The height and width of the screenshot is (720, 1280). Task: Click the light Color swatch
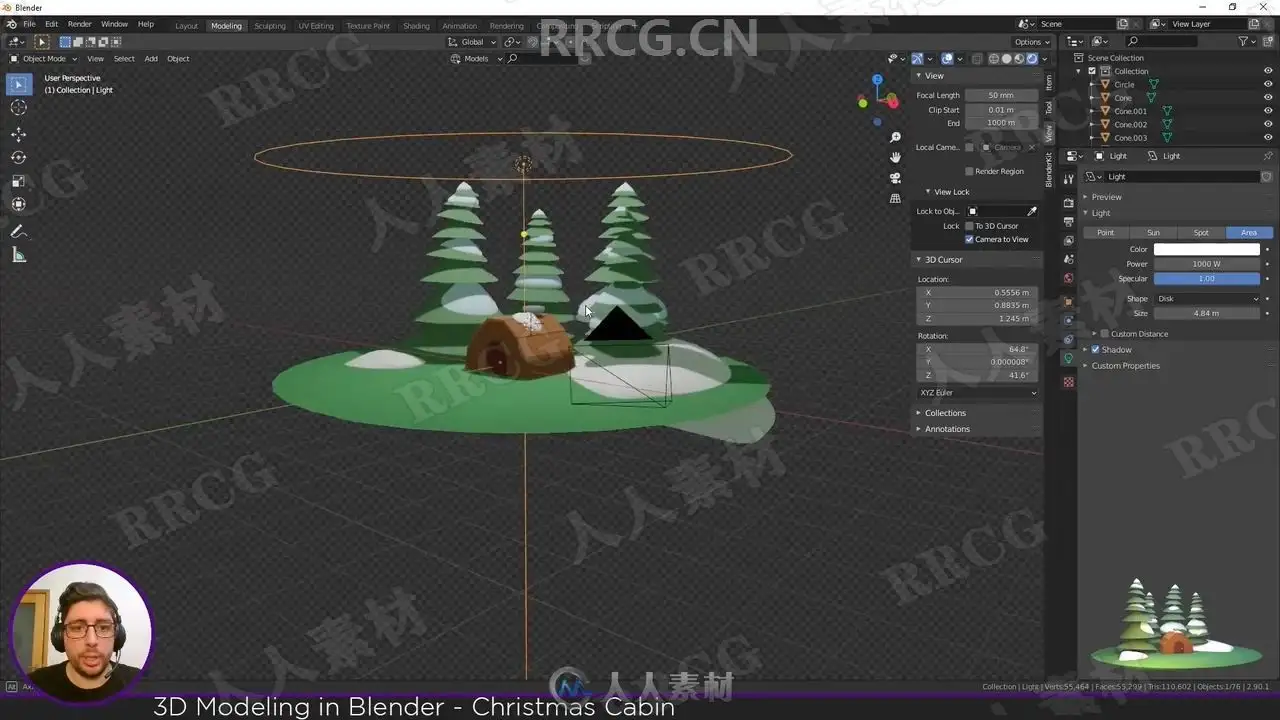tap(1207, 250)
